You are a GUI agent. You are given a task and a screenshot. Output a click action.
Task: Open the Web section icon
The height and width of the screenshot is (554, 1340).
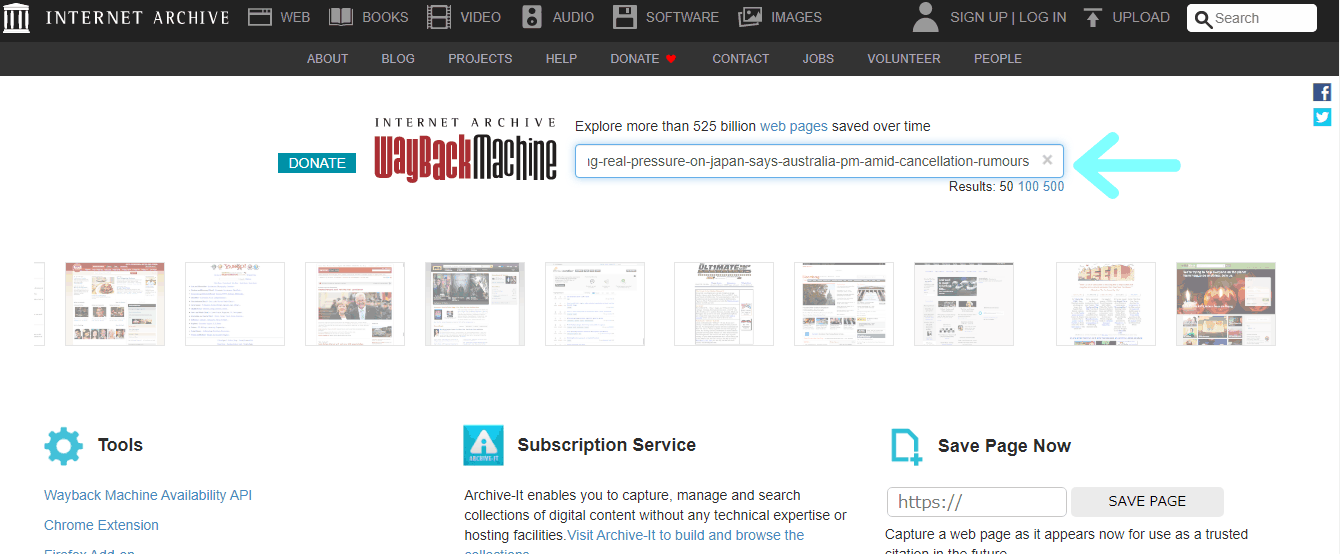point(260,17)
